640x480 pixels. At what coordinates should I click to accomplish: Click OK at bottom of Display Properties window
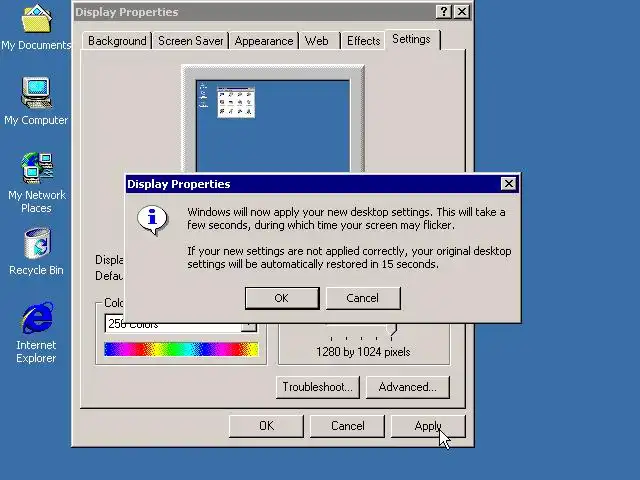click(266, 426)
